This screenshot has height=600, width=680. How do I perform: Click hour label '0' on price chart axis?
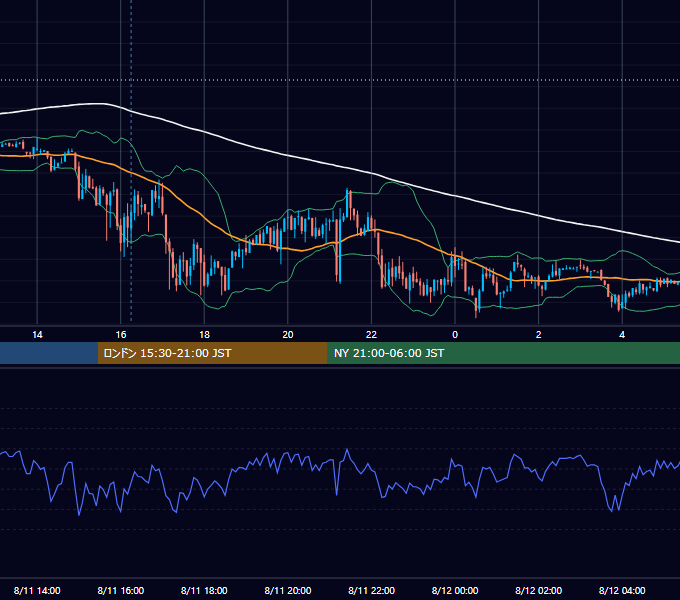455,335
